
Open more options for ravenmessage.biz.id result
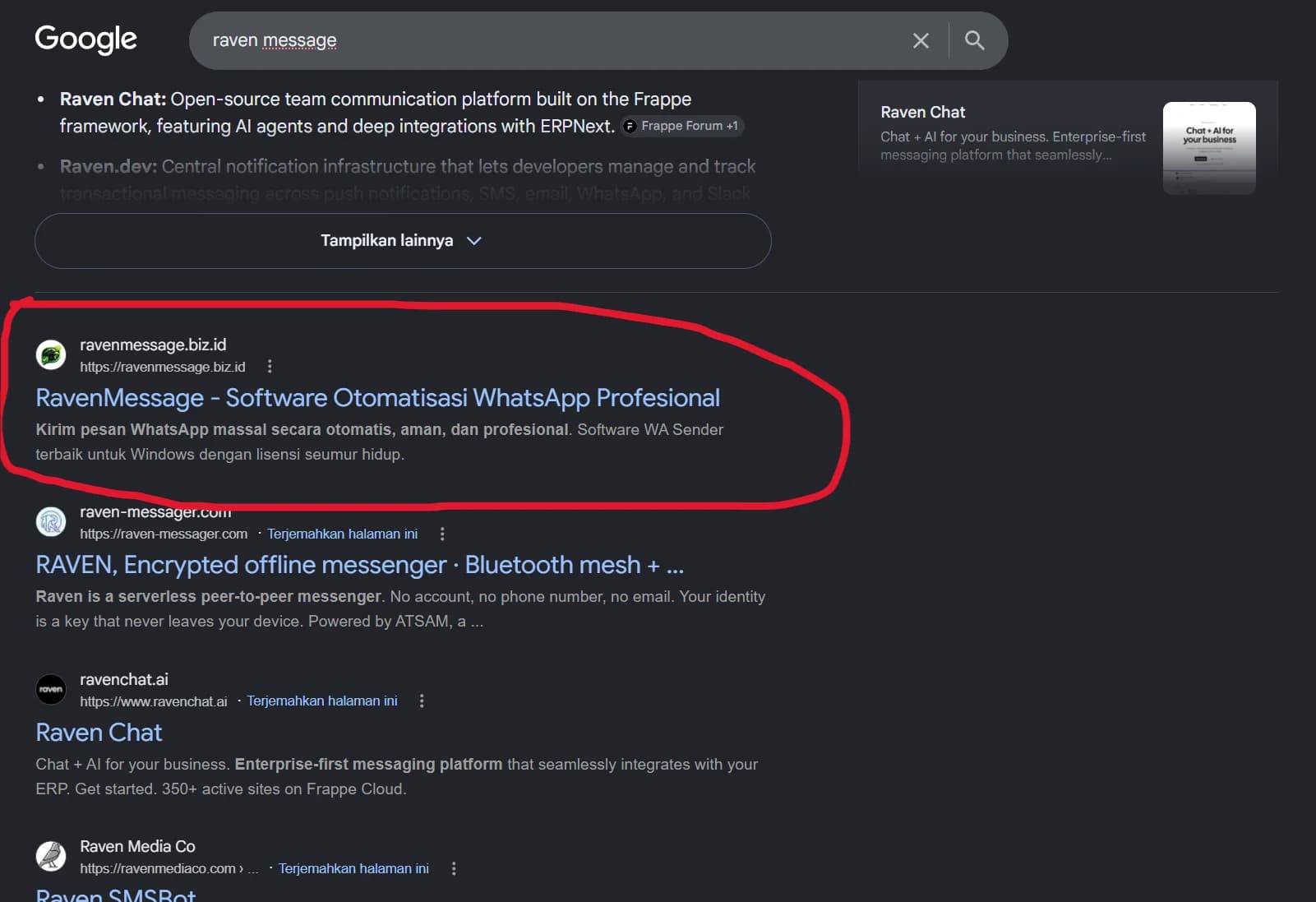[x=270, y=367]
